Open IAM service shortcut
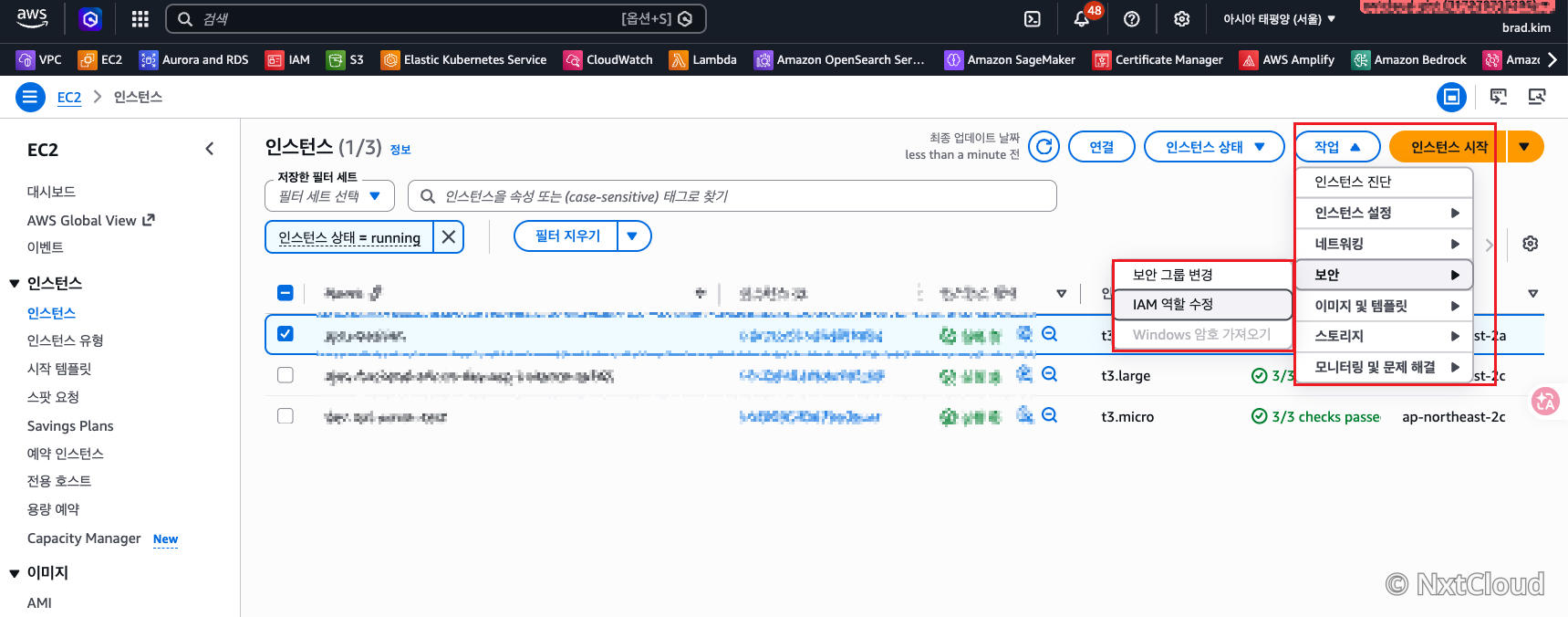Screen dimensions: 1568x617 point(287,59)
